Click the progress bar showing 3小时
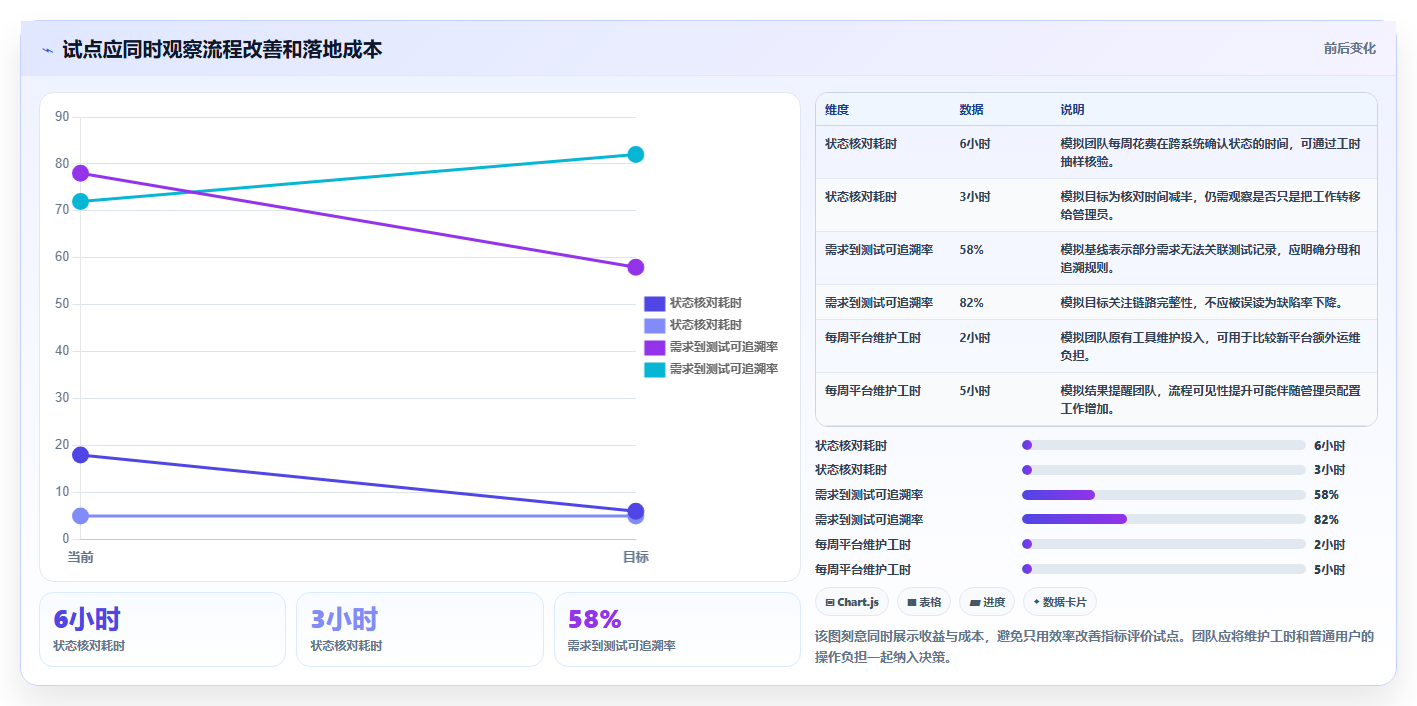This screenshot has height=706, width=1417. tap(1164, 470)
